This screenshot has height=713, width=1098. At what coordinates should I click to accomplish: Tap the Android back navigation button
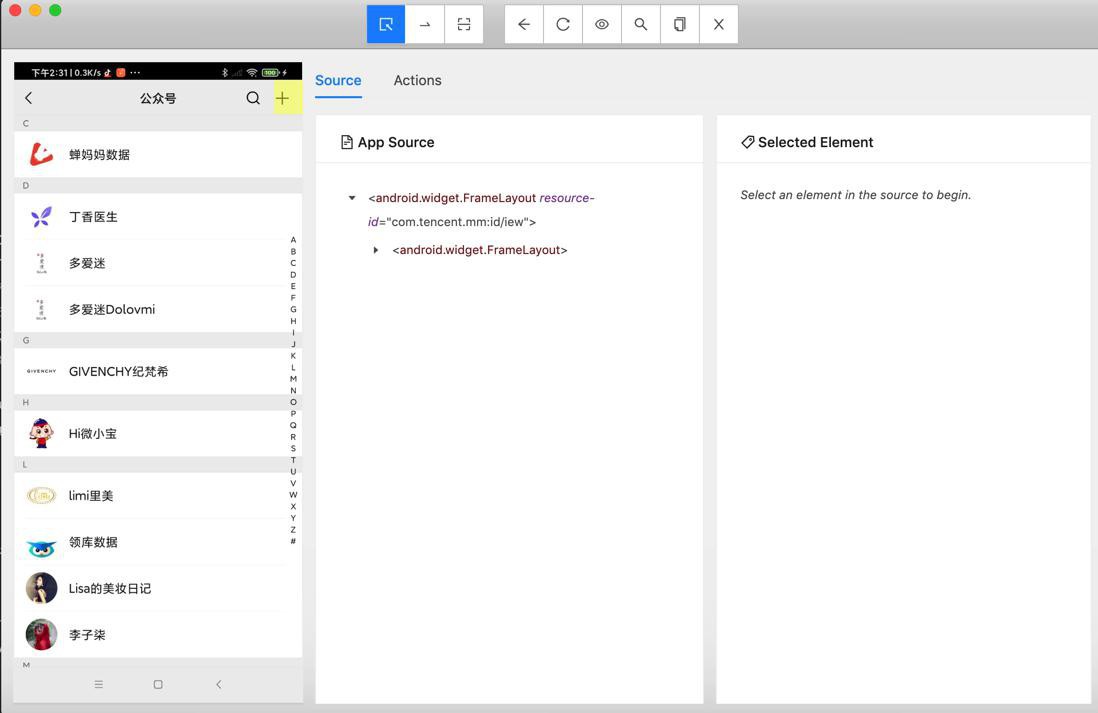click(218, 684)
